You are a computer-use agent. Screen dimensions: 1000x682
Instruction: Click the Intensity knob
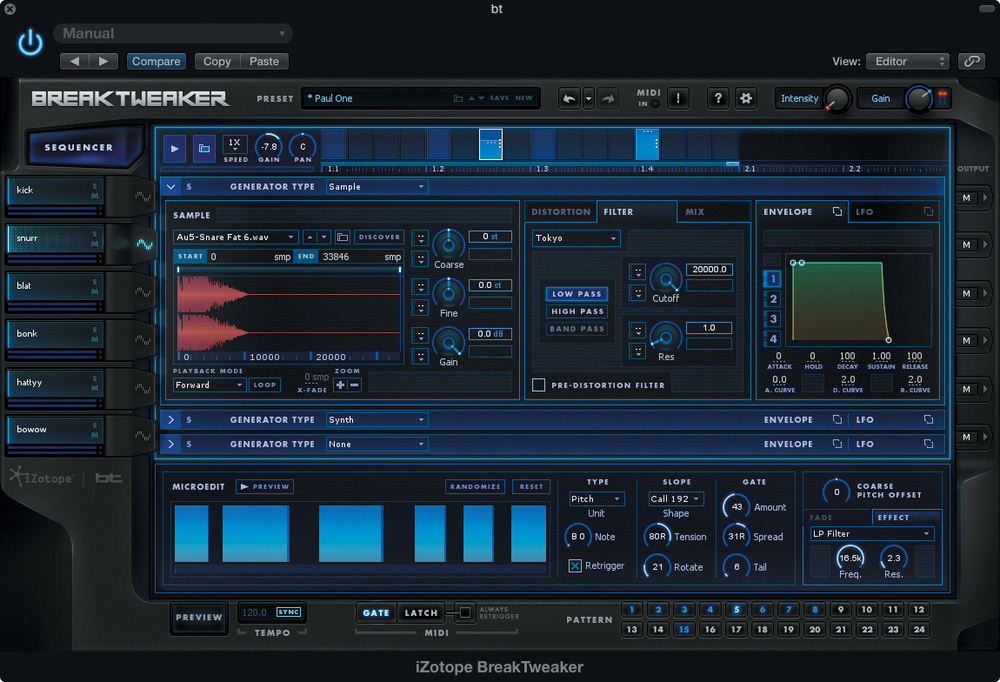point(837,99)
